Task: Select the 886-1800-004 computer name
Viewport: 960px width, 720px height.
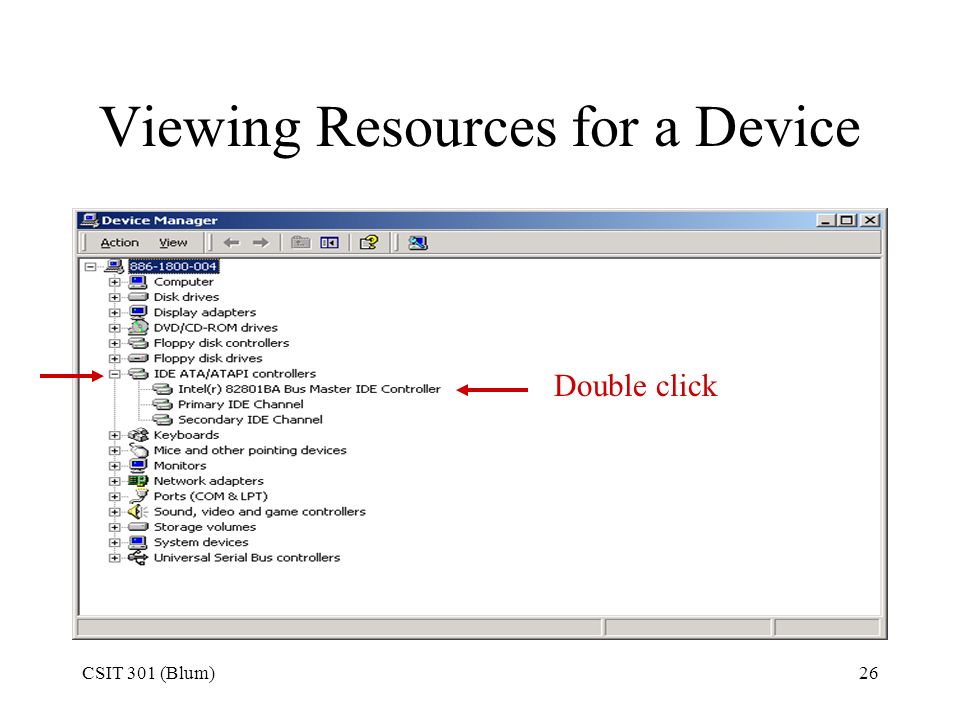Action: point(173,266)
